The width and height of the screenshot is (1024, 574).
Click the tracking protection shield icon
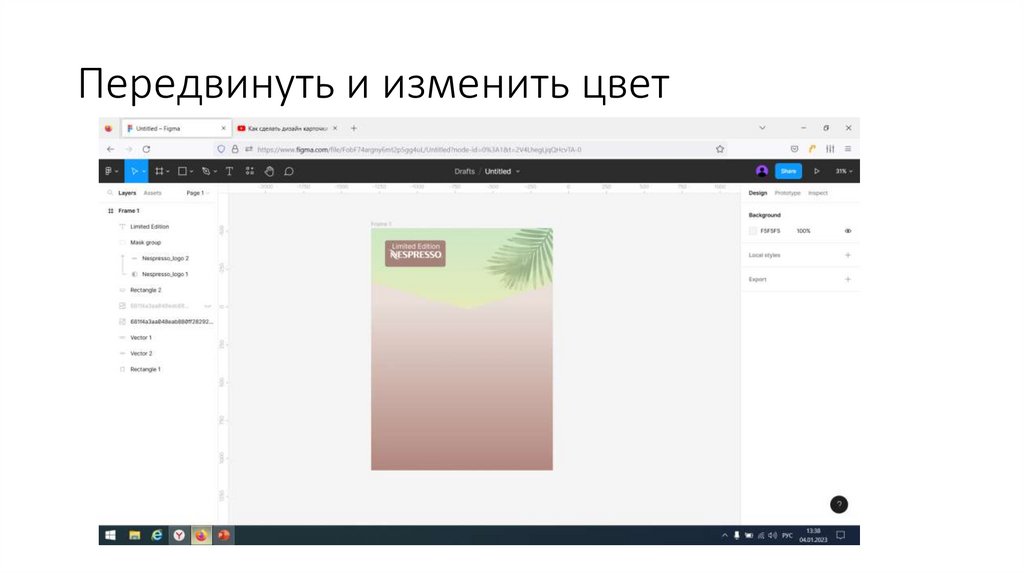221,149
